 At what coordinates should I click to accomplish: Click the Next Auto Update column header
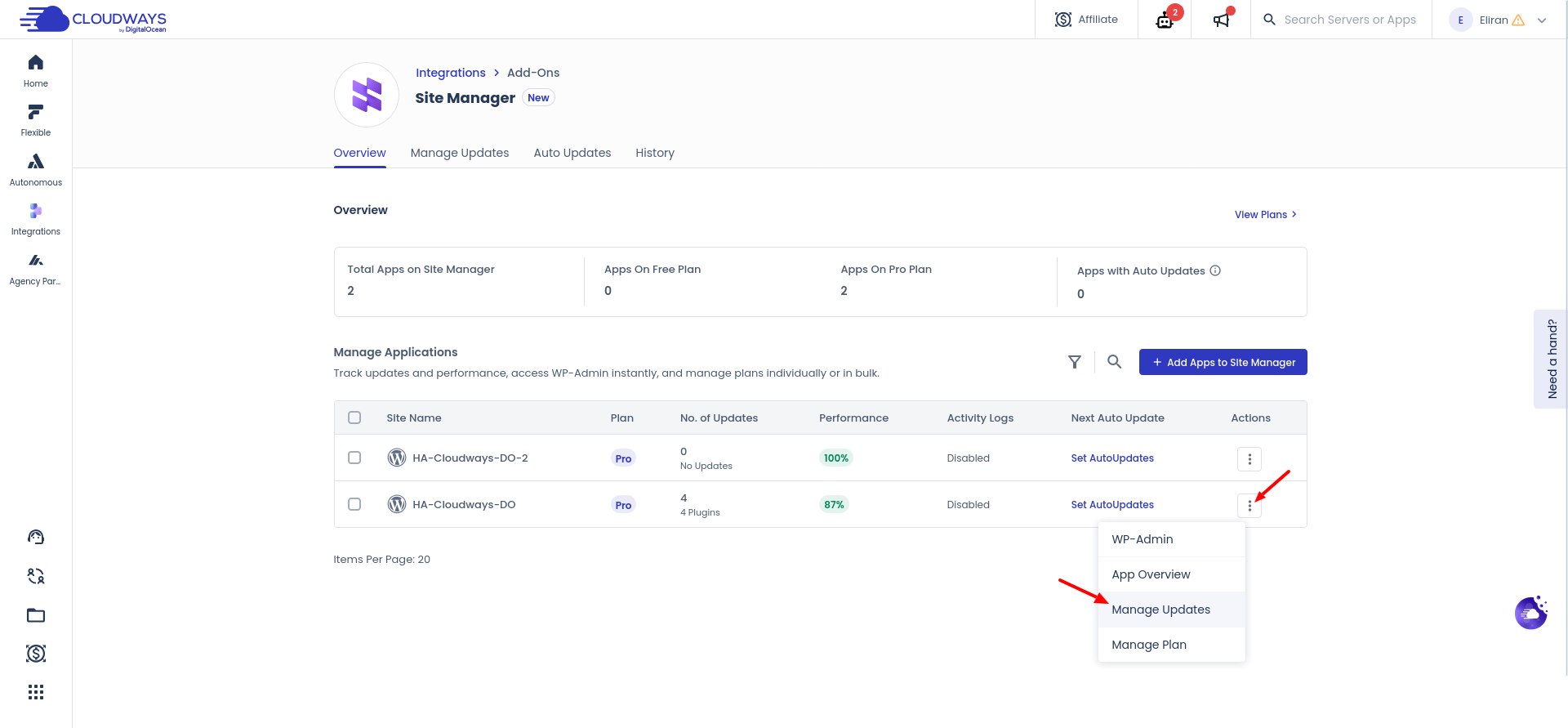(1118, 418)
